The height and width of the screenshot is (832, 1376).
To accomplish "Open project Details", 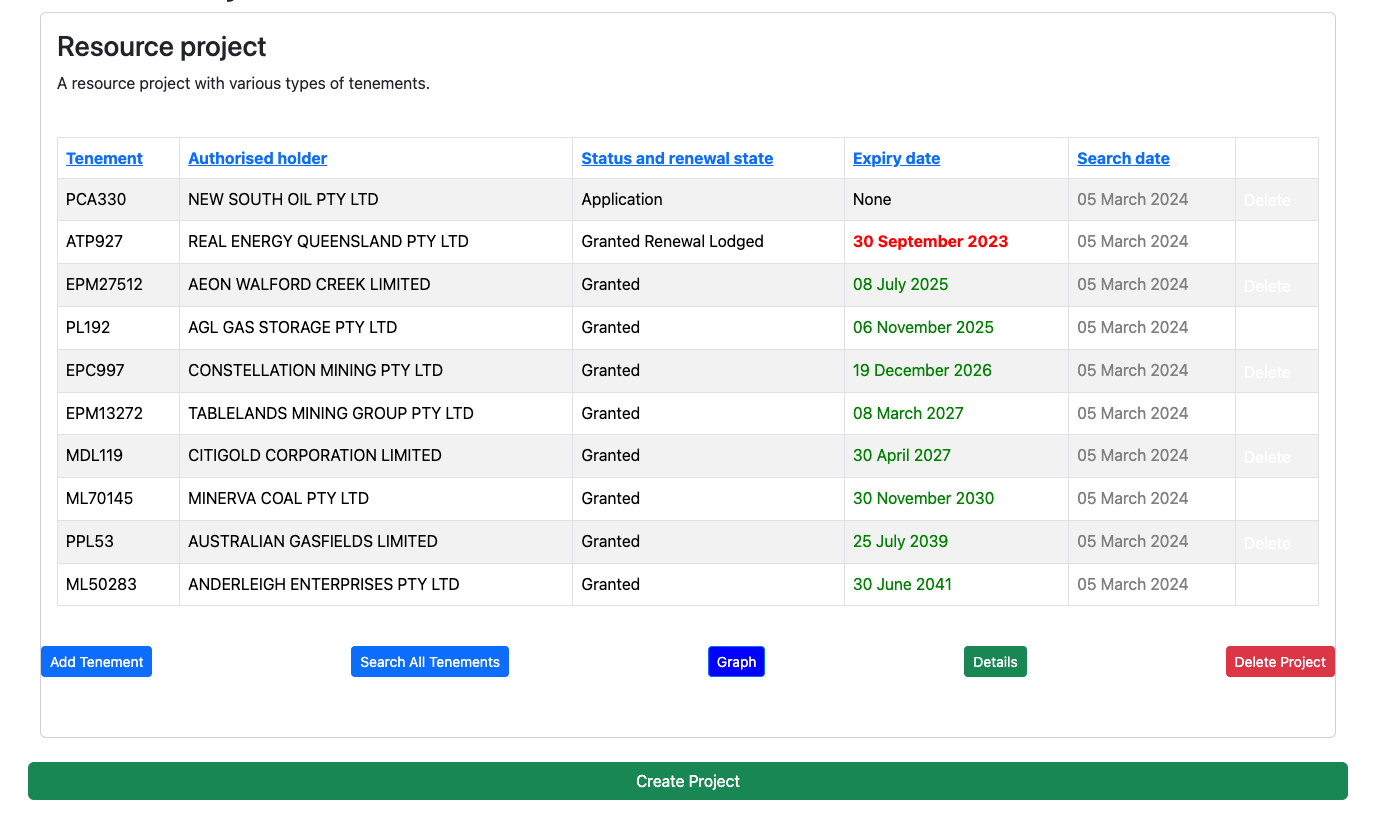I will coord(995,662).
